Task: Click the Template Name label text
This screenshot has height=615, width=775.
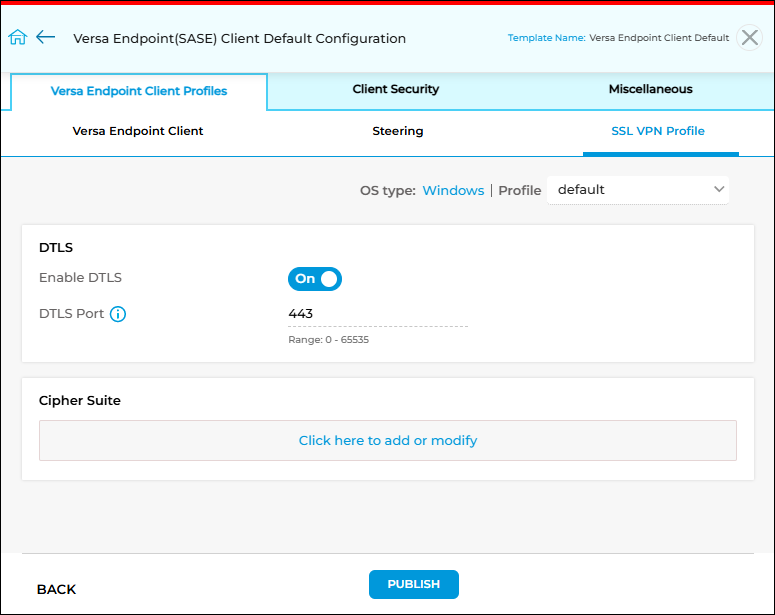Action: [547, 38]
